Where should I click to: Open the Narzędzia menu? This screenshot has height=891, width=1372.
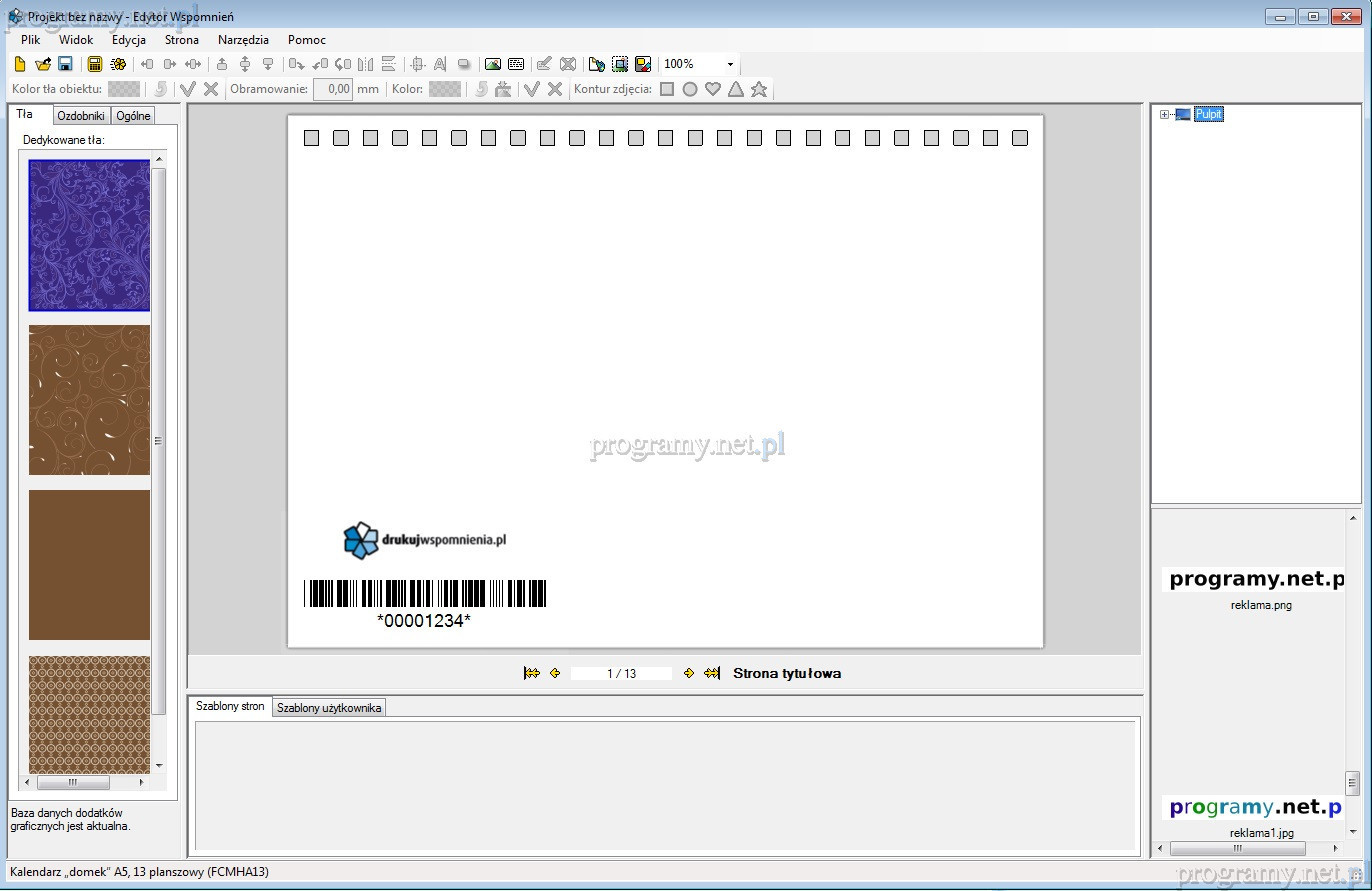click(x=243, y=40)
